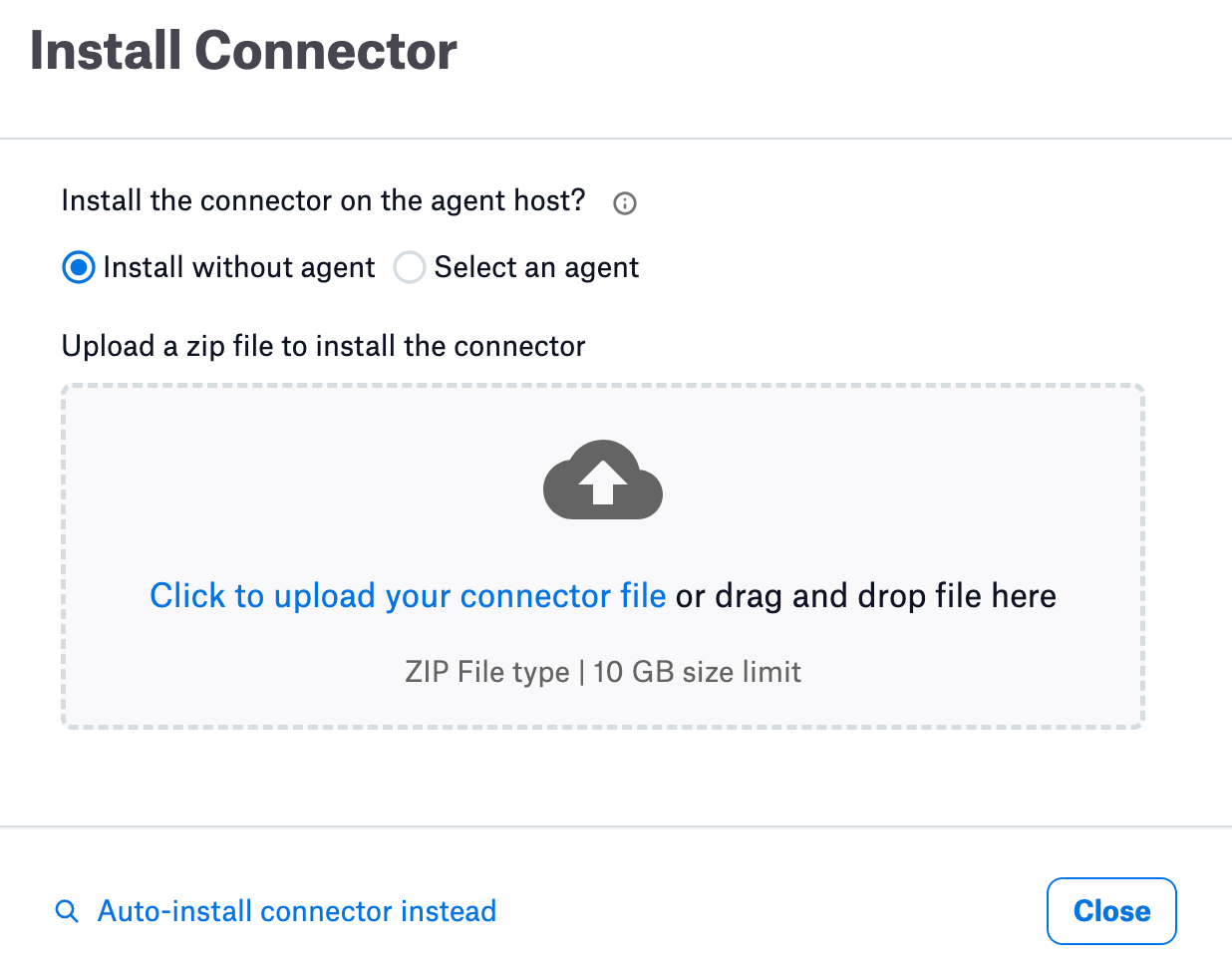Close the Install Connector dialog

tap(1111, 911)
